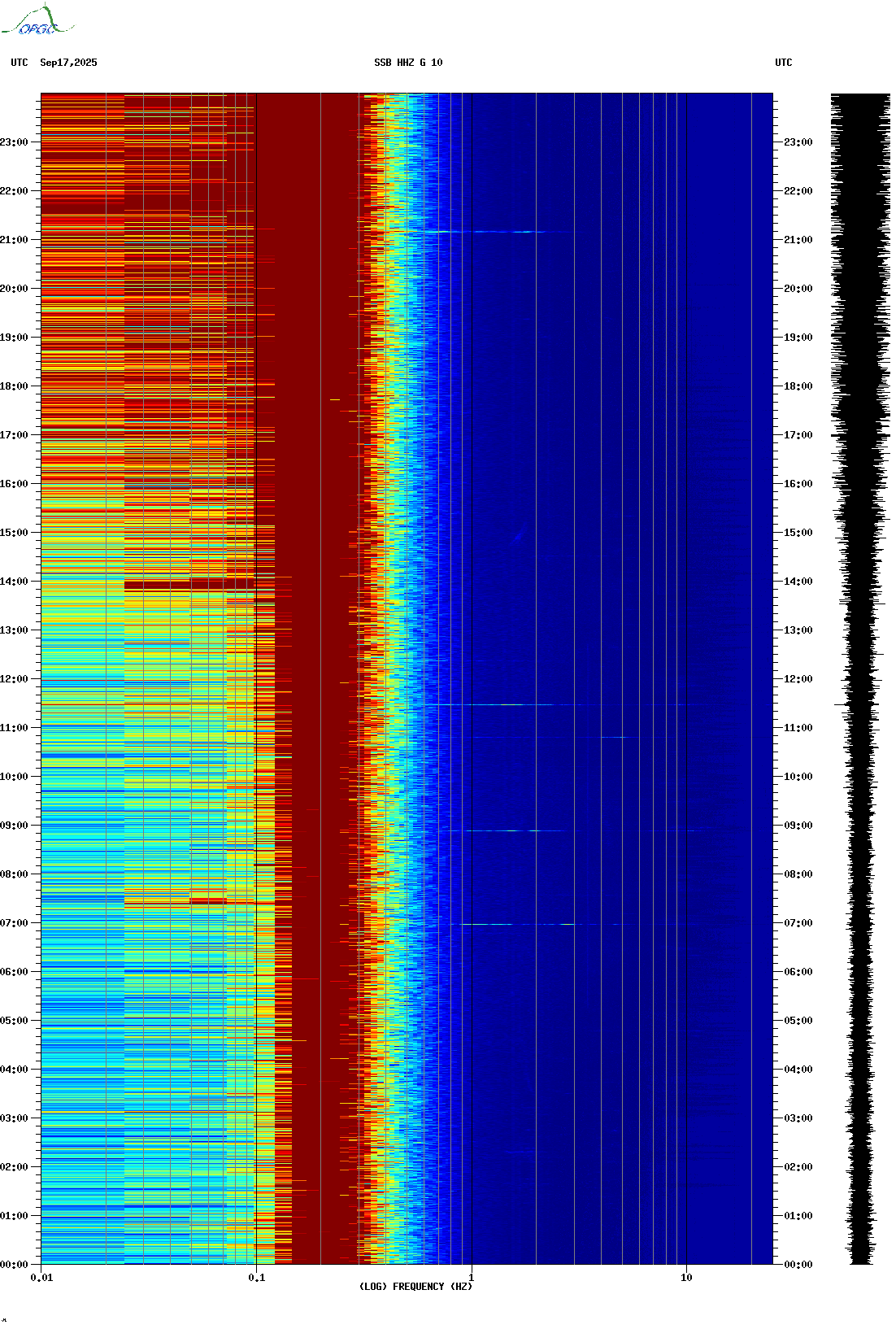Click the 06:00 label on the left time axis
The image size is (896, 1329).
pyautogui.click(x=14, y=972)
